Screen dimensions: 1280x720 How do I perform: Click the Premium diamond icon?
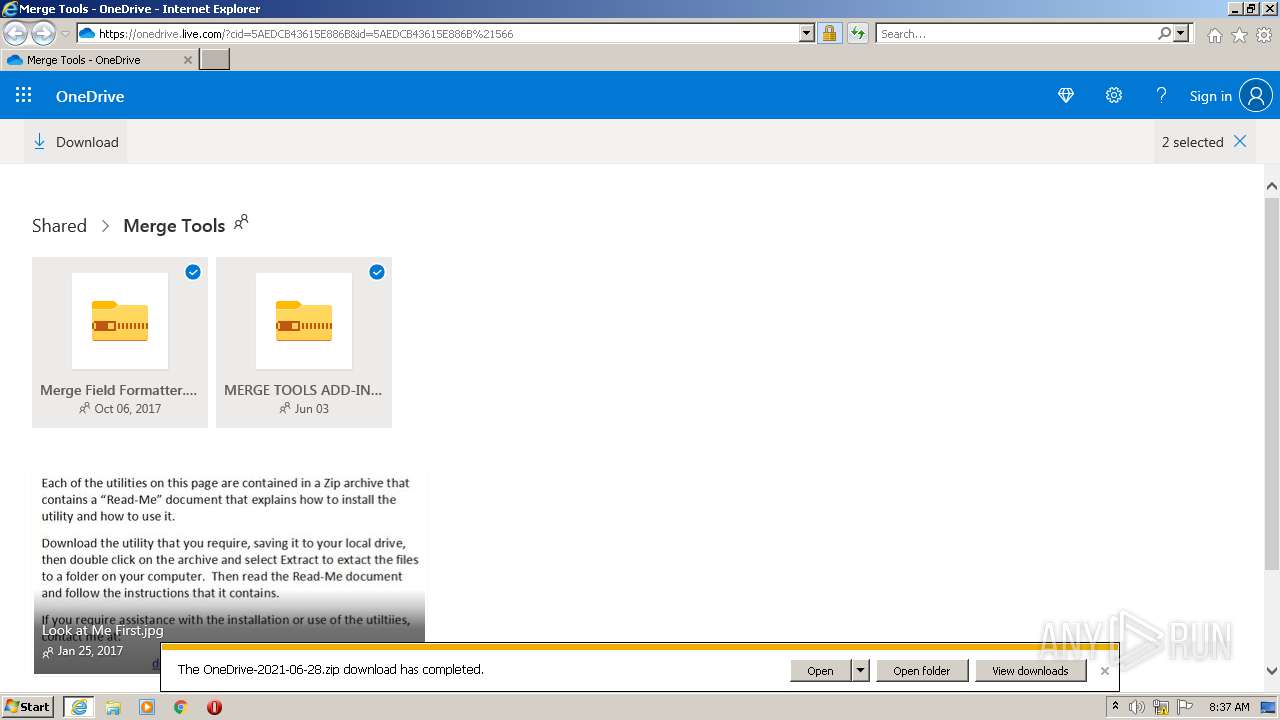click(x=1066, y=96)
